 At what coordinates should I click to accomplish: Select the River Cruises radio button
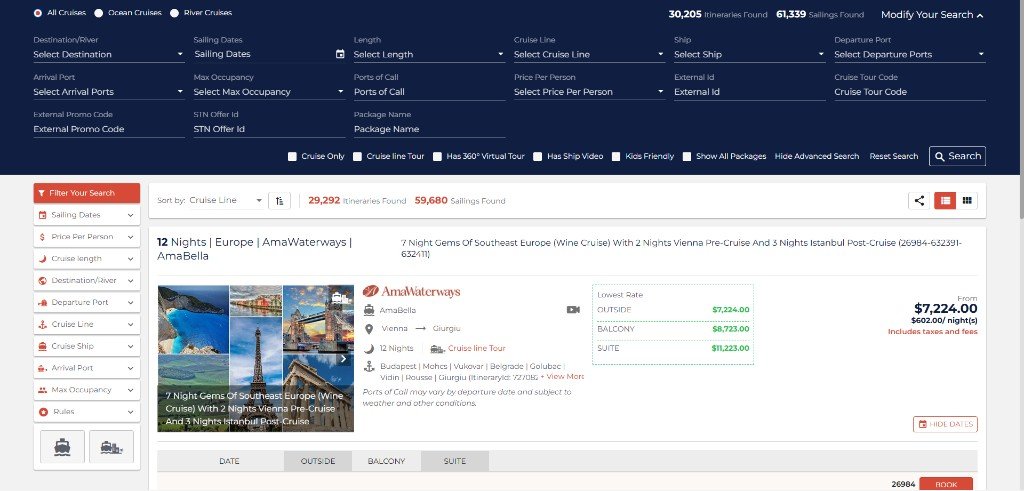pyautogui.click(x=174, y=13)
